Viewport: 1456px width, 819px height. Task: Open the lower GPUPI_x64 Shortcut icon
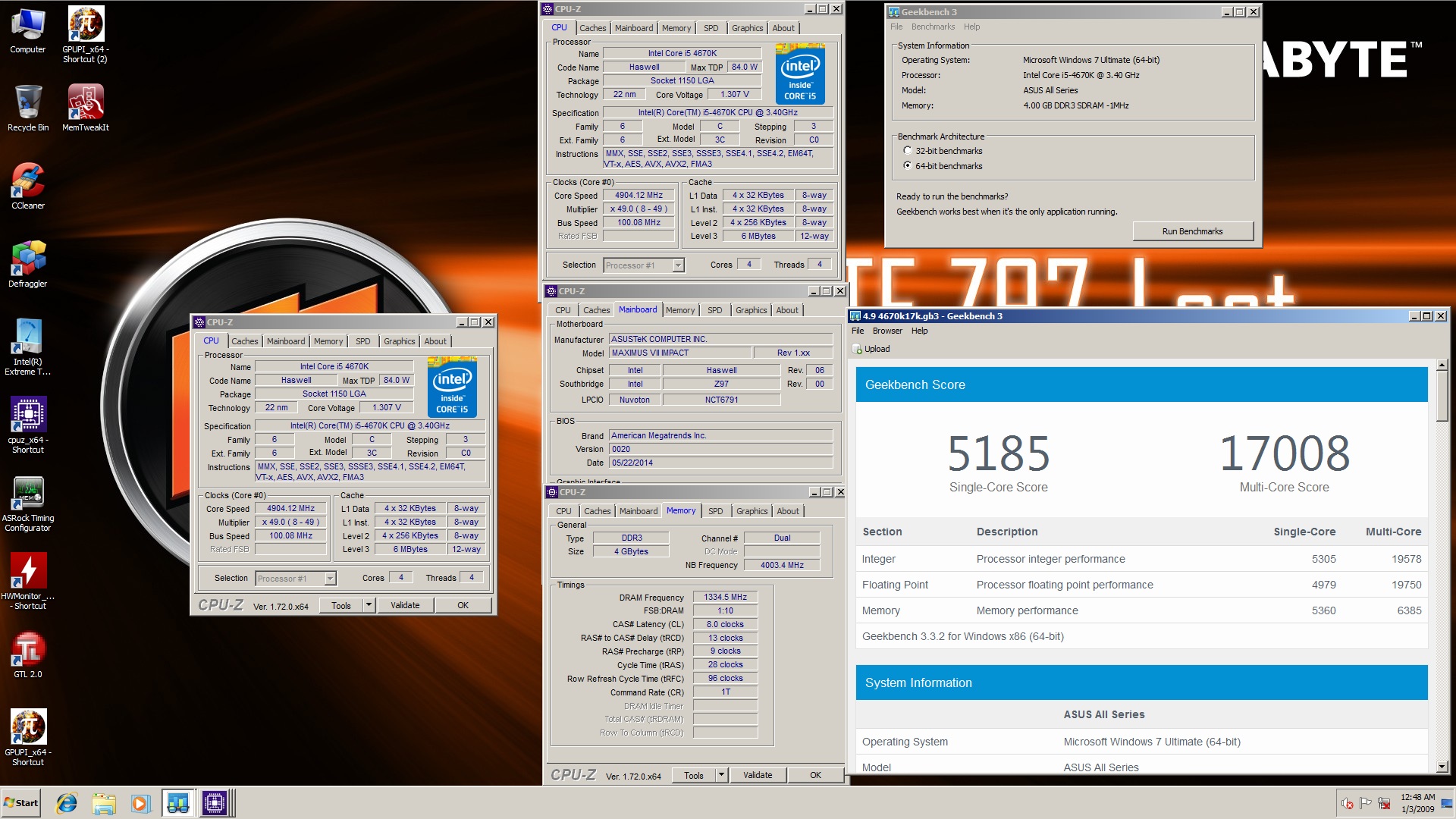click(28, 738)
